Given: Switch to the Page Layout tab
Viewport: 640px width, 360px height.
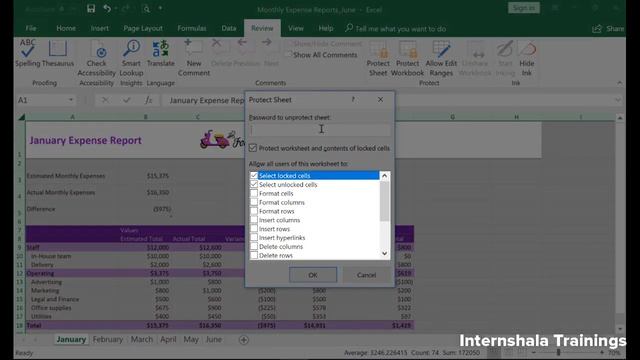Looking at the screenshot, I should click(x=143, y=28).
